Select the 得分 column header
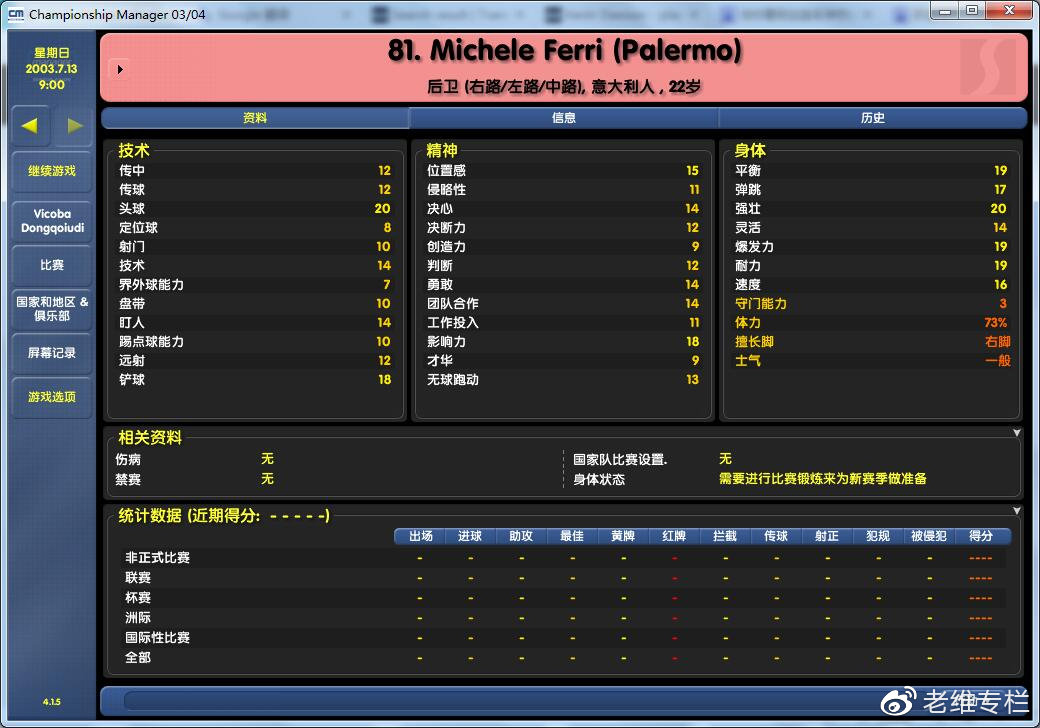Image resolution: width=1040 pixels, height=728 pixels. tap(981, 536)
